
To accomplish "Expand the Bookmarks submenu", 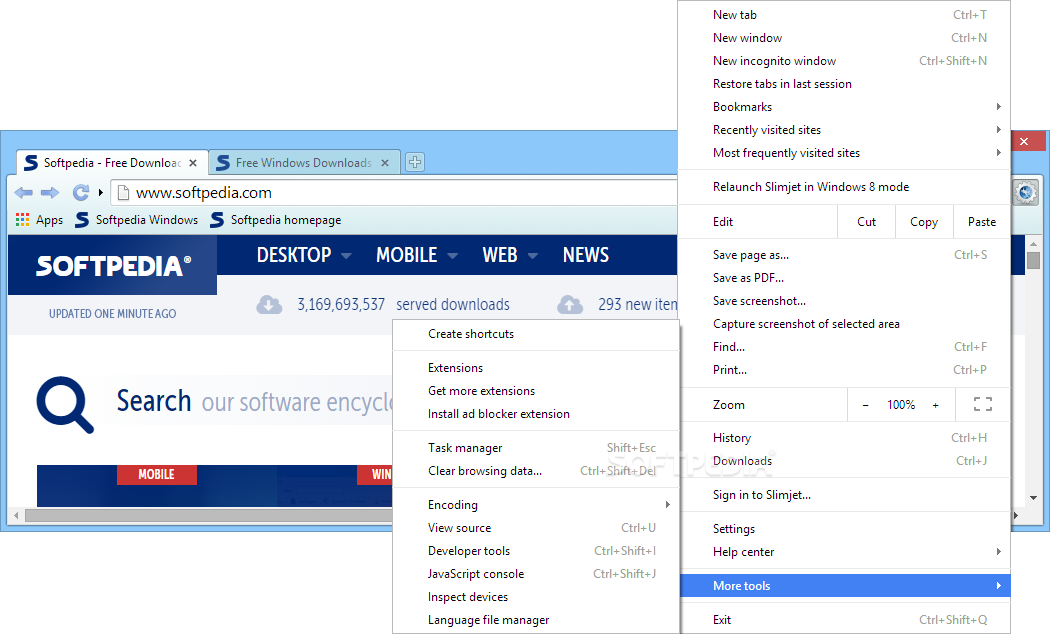I will point(844,106).
